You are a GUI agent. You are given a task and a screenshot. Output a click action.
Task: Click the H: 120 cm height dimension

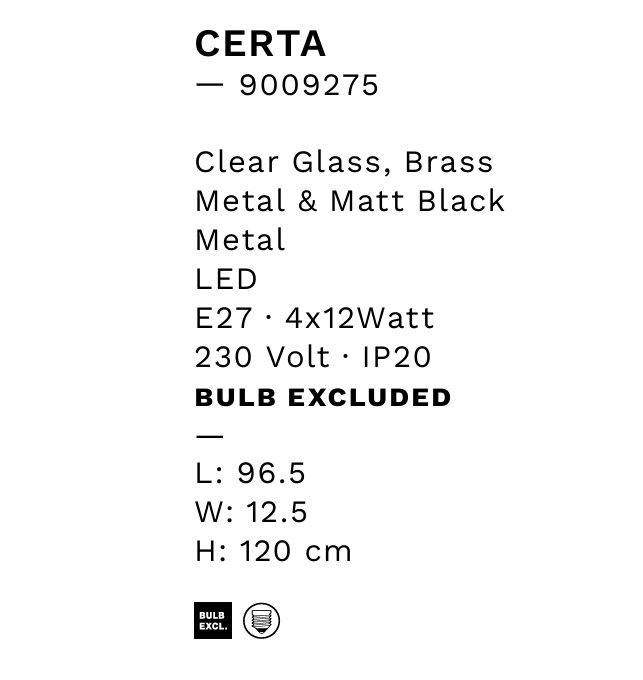click(274, 551)
